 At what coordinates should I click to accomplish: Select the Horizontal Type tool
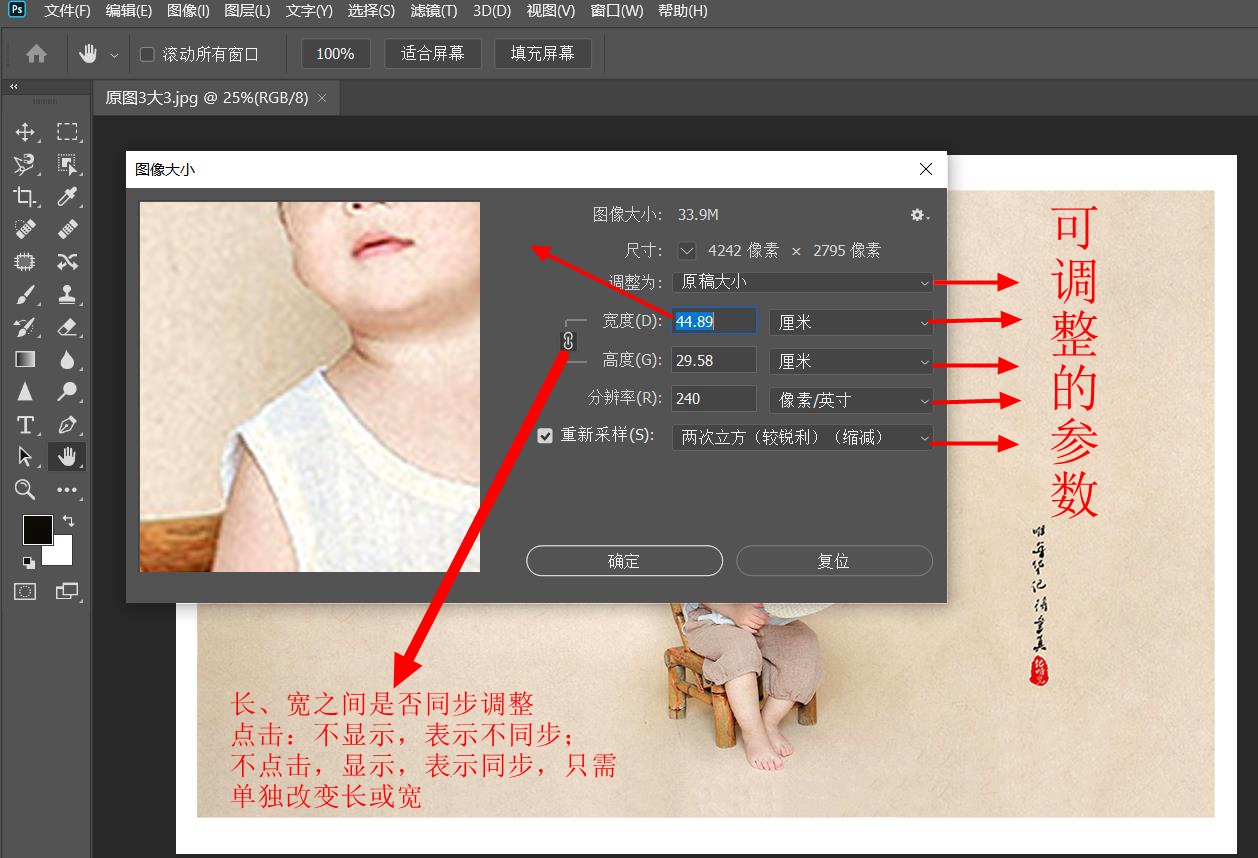coord(25,424)
